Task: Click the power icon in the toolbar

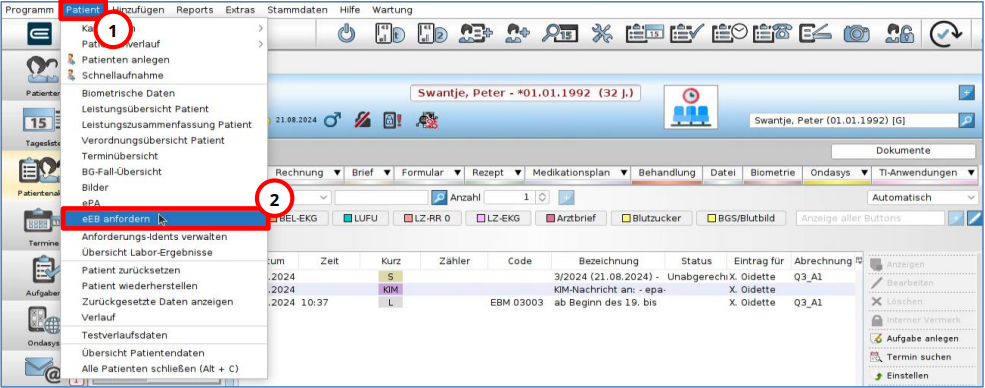Action: pyautogui.click(x=346, y=33)
